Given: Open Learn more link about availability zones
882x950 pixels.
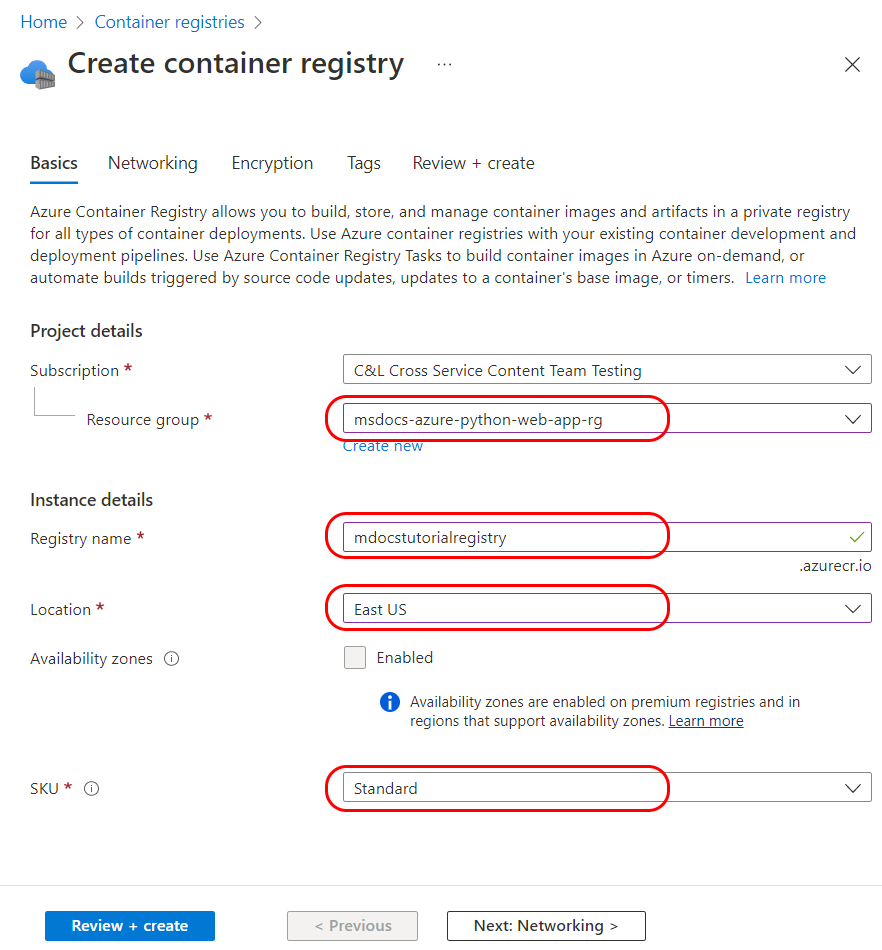Looking at the screenshot, I should [706, 721].
